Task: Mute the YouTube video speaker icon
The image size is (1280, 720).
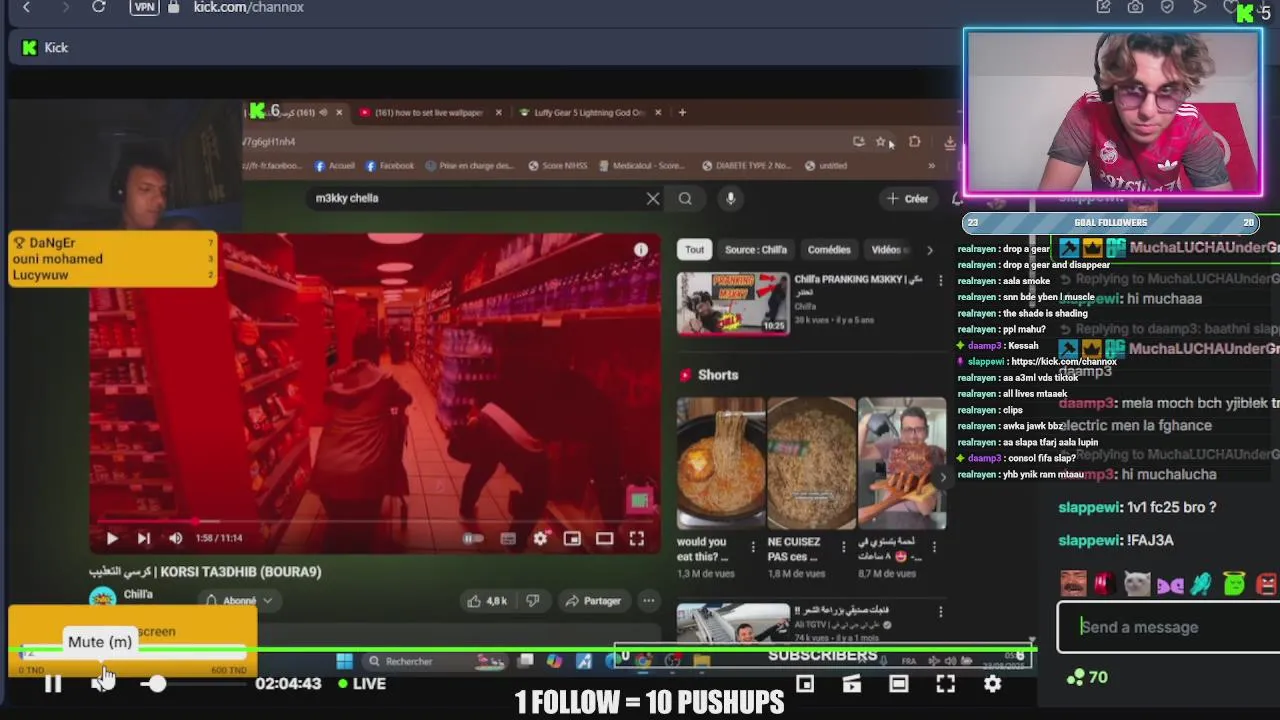Action: click(x=175, y=538)
